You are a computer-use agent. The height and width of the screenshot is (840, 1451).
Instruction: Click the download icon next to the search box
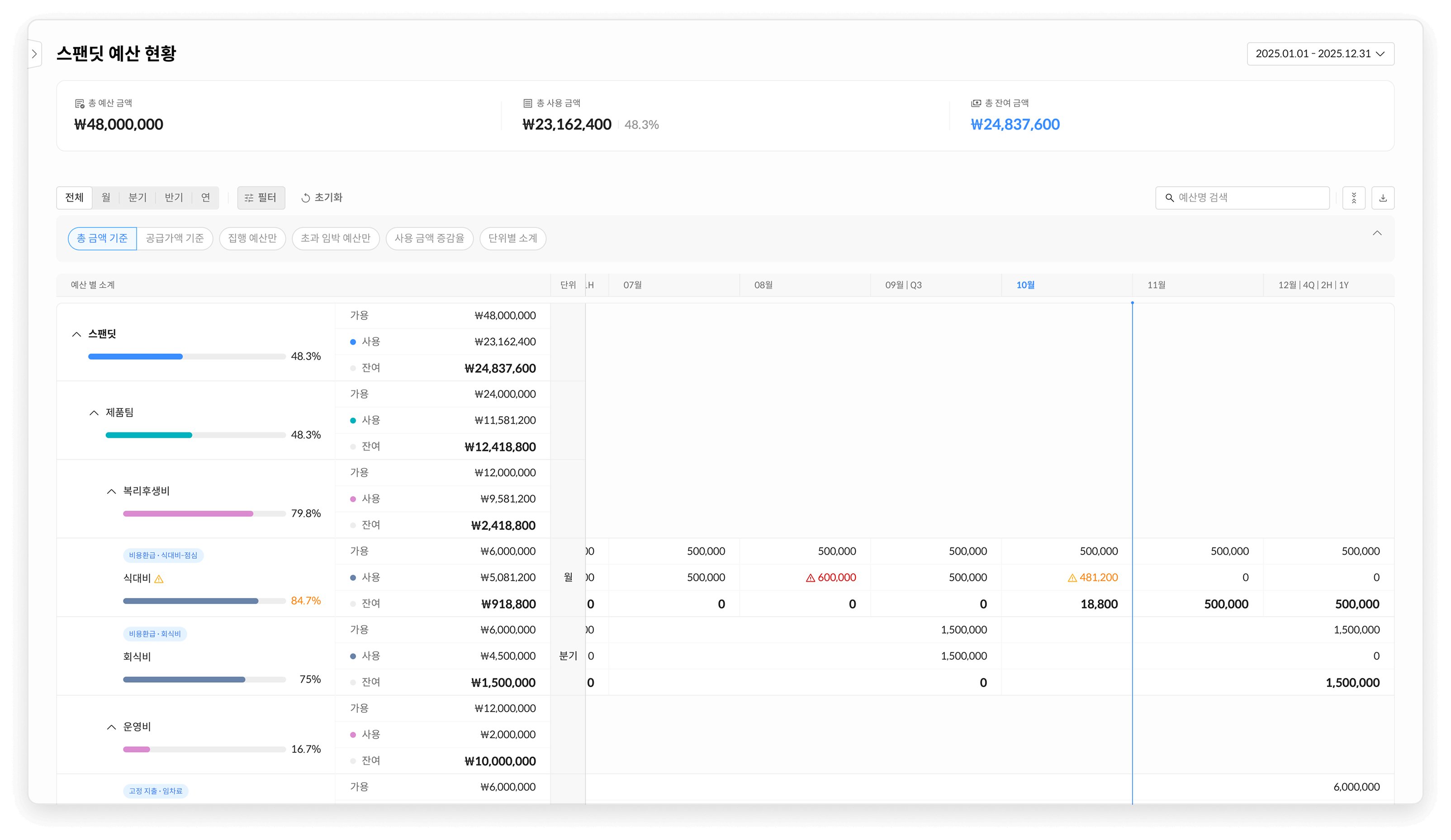coord(1383,198)
